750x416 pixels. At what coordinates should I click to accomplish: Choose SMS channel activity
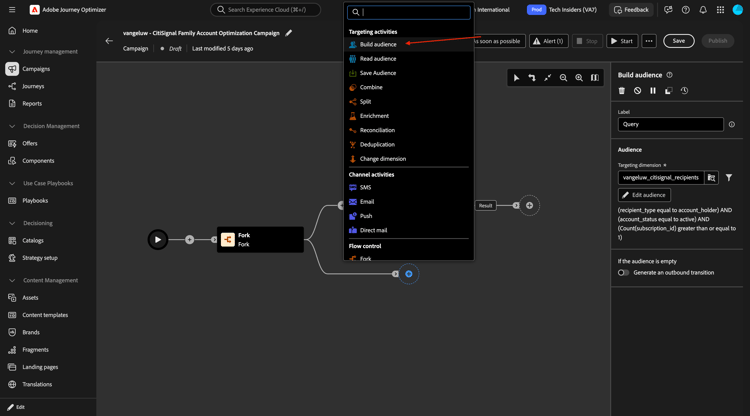(x=408, y=187)
